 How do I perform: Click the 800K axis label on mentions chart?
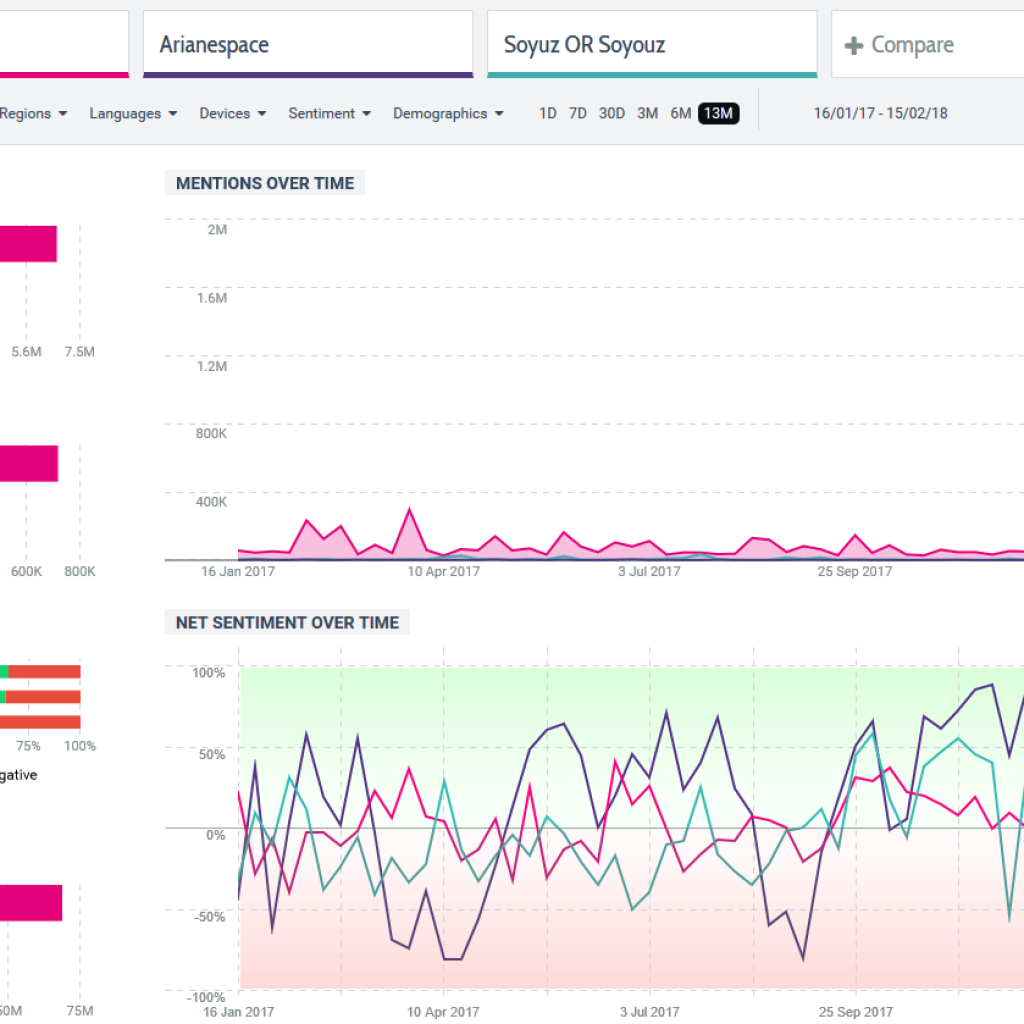[211, 434]
